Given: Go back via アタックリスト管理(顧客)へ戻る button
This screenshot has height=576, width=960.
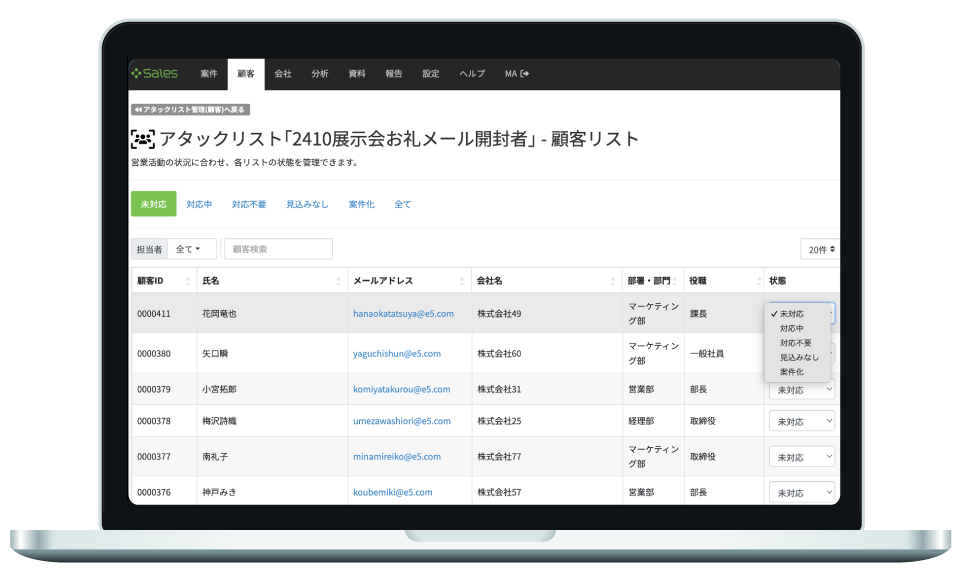Looking at the screenshot, I should click(x=189, y=110).
